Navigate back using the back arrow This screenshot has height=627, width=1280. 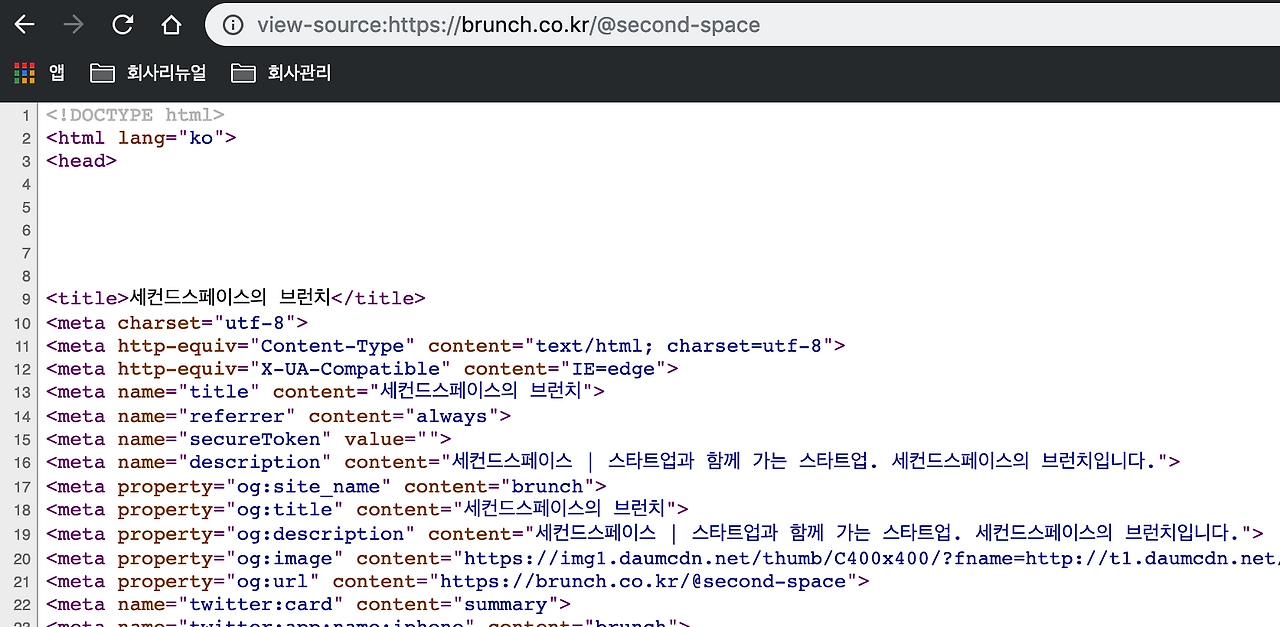[24, 24]
